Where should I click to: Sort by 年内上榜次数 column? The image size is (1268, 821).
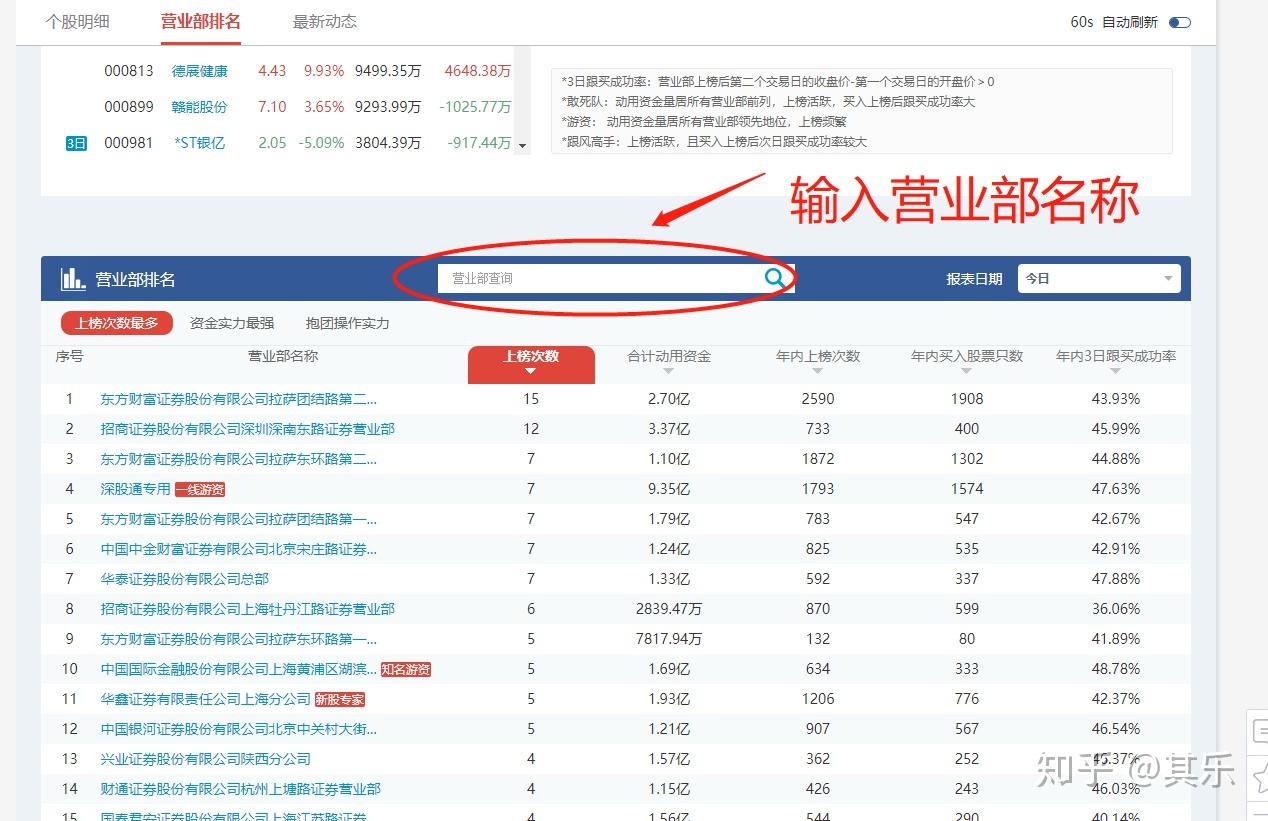tap(818, 362)
